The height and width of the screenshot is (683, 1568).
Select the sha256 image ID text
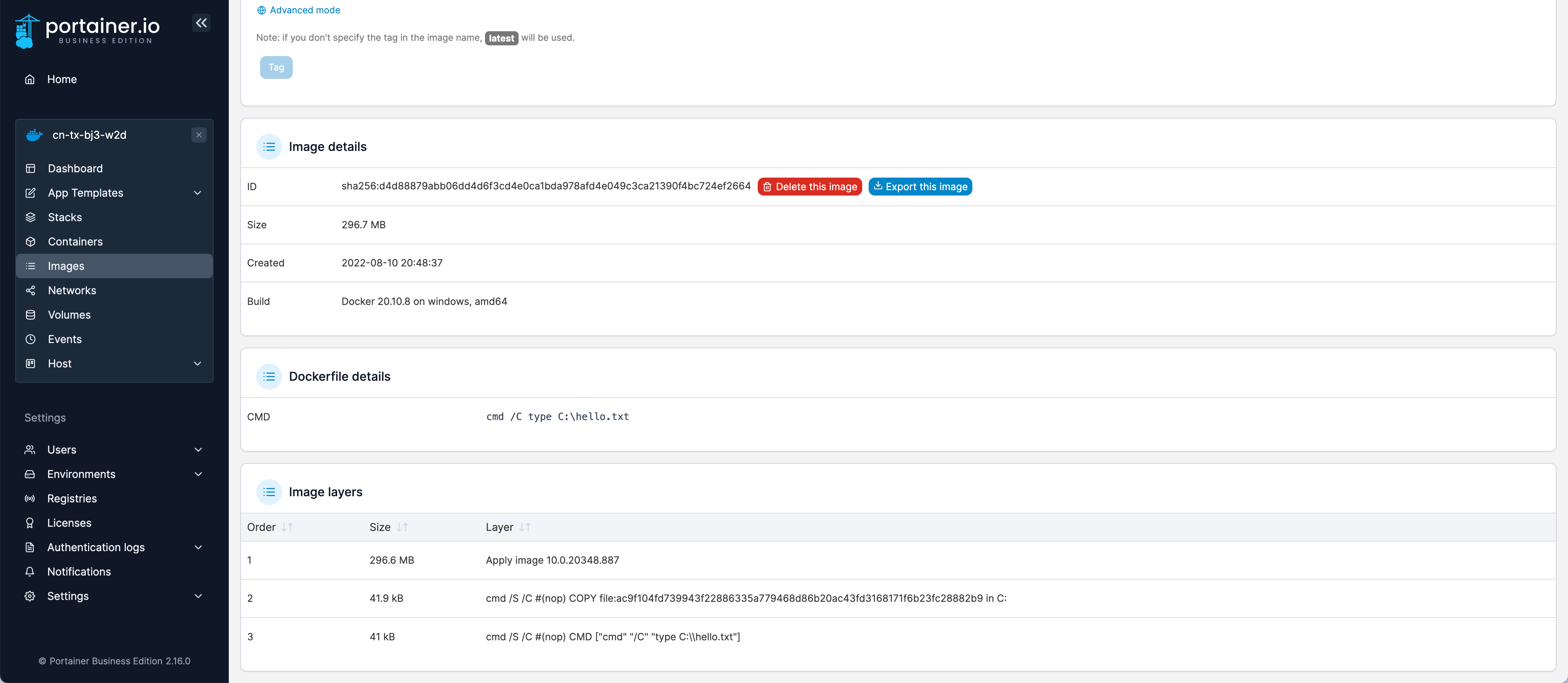coord(546,186)
